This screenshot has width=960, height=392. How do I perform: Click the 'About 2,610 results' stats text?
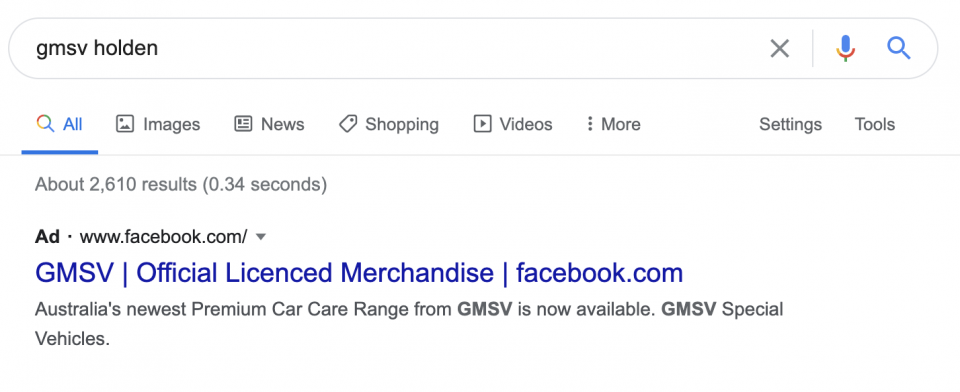click(181, 184)
